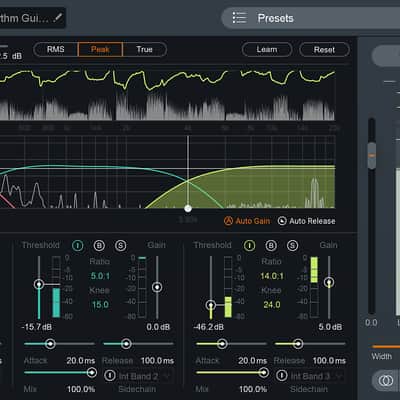
Task: Click the 5.0 dB gain slider handle
Action: 329,282
